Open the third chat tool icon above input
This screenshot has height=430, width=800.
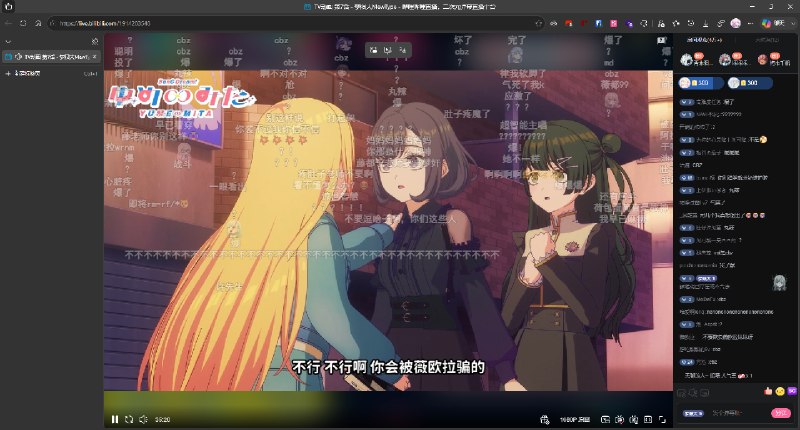[705, 392]
